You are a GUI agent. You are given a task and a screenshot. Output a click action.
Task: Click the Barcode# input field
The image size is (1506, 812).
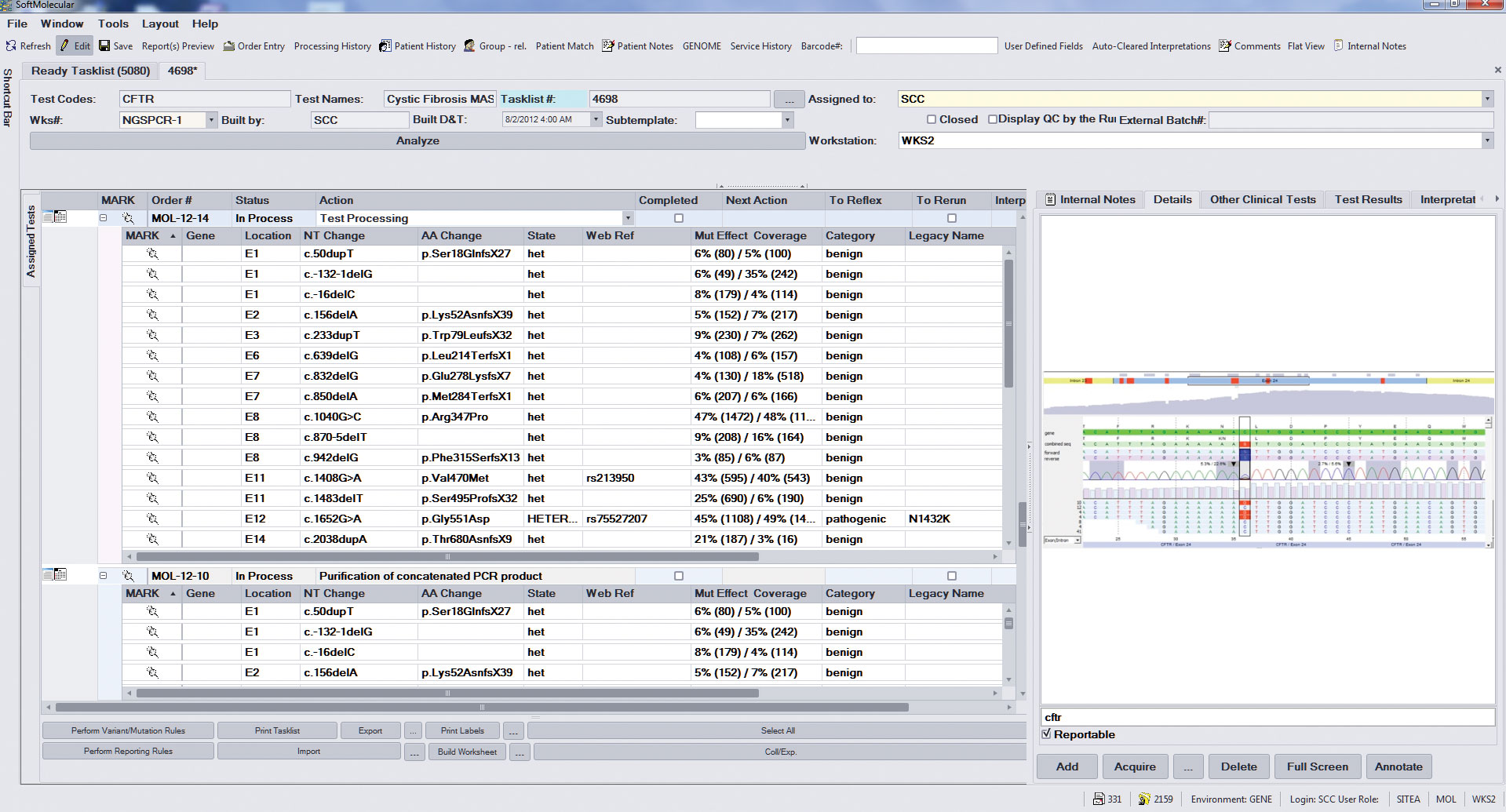pyautogui.click(x=926, y=46)
